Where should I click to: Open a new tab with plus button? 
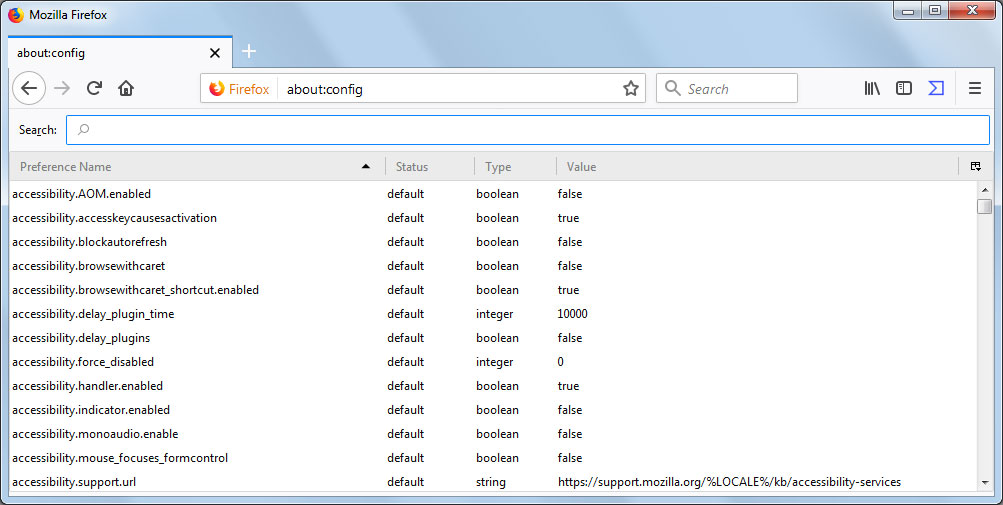point(249,52)
